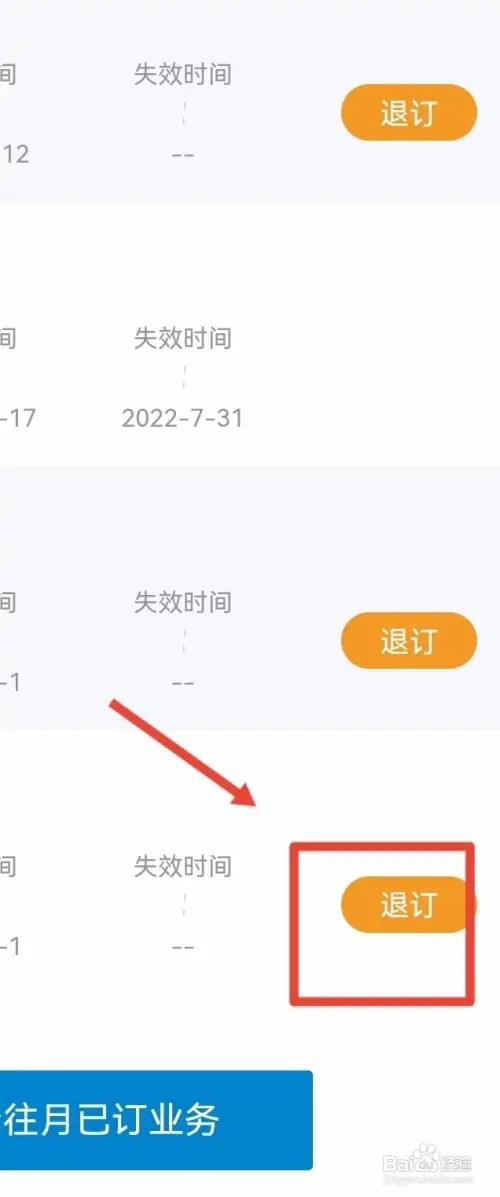Tap the -- expiry value above the red arrow

[183, 683]
